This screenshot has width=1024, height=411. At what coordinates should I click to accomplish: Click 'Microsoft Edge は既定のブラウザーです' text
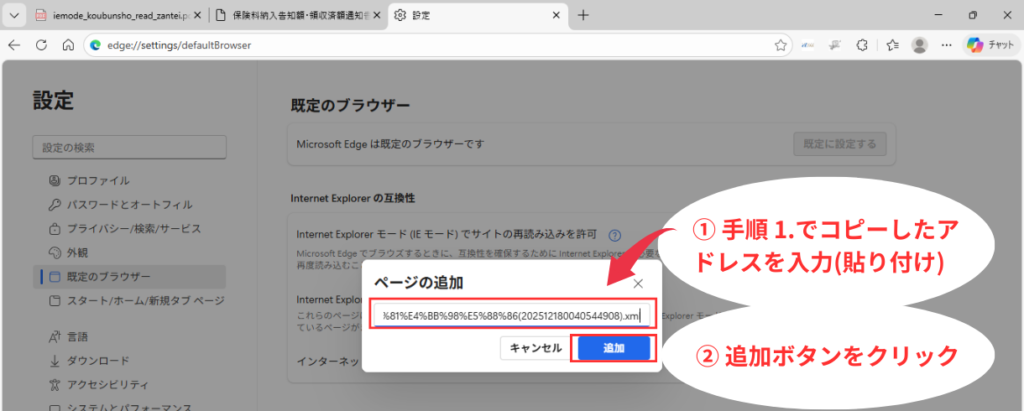coord(391,144)
